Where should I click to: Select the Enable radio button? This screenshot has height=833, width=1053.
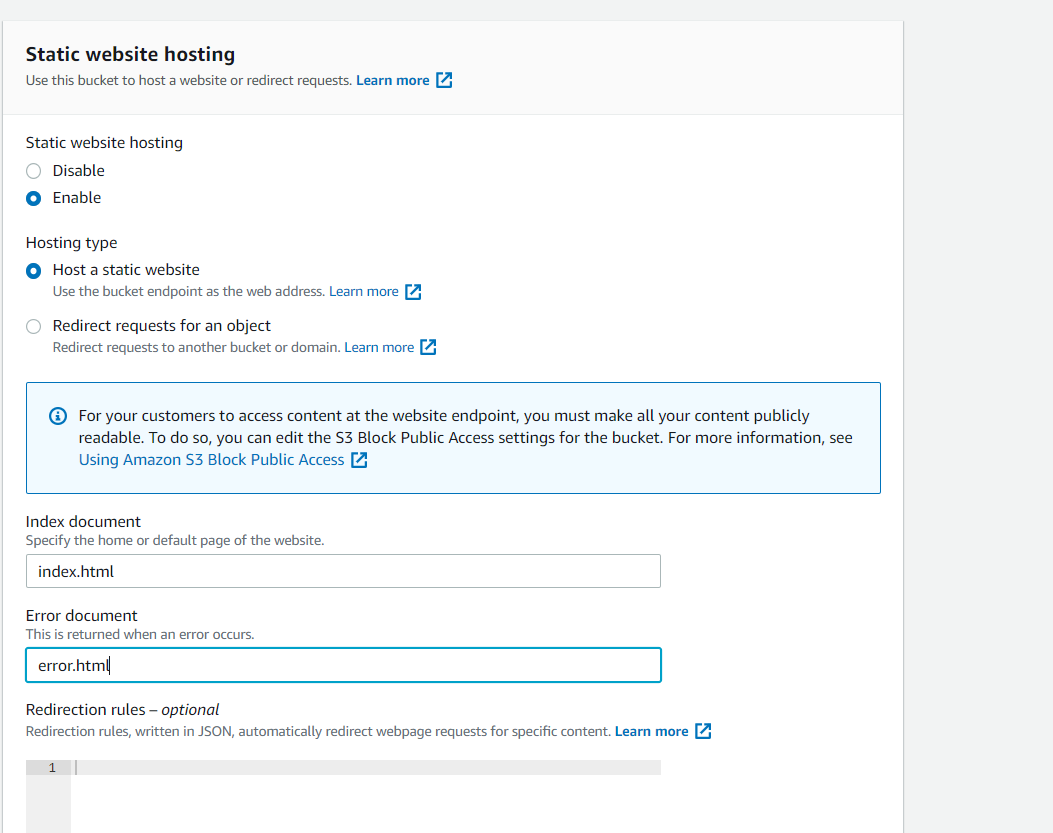(x=34, y=198)
